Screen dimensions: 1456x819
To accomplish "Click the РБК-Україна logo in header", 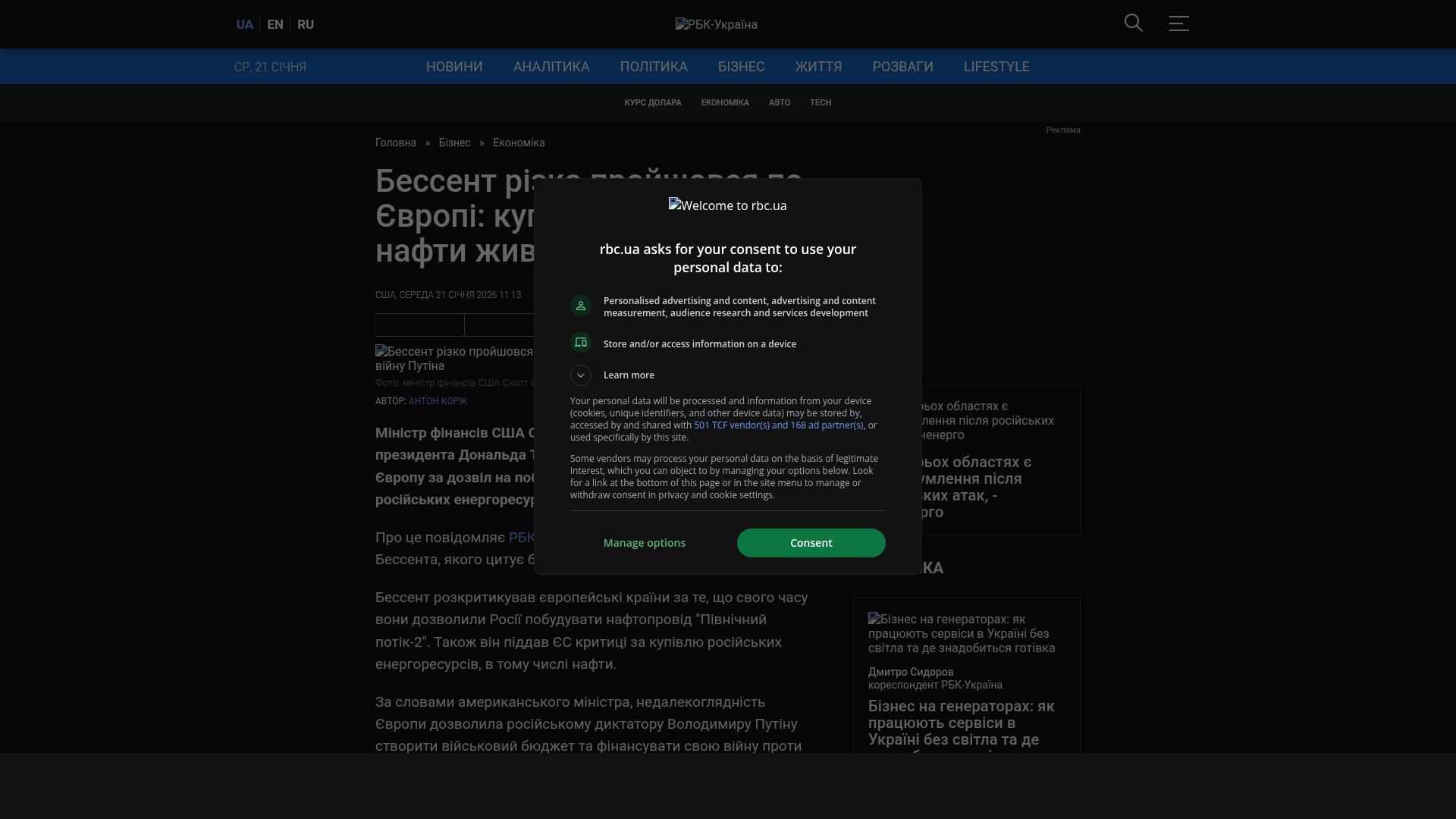I will [716, 25].
